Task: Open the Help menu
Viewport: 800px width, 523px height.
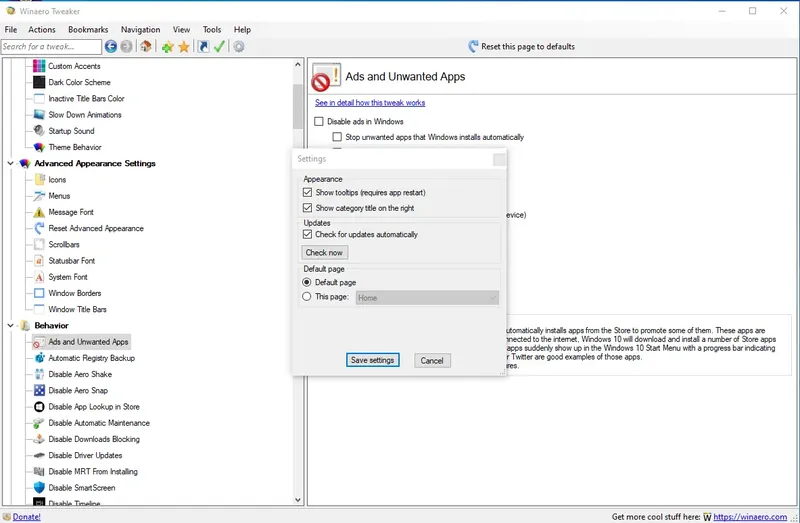Action: coord(242,30)
